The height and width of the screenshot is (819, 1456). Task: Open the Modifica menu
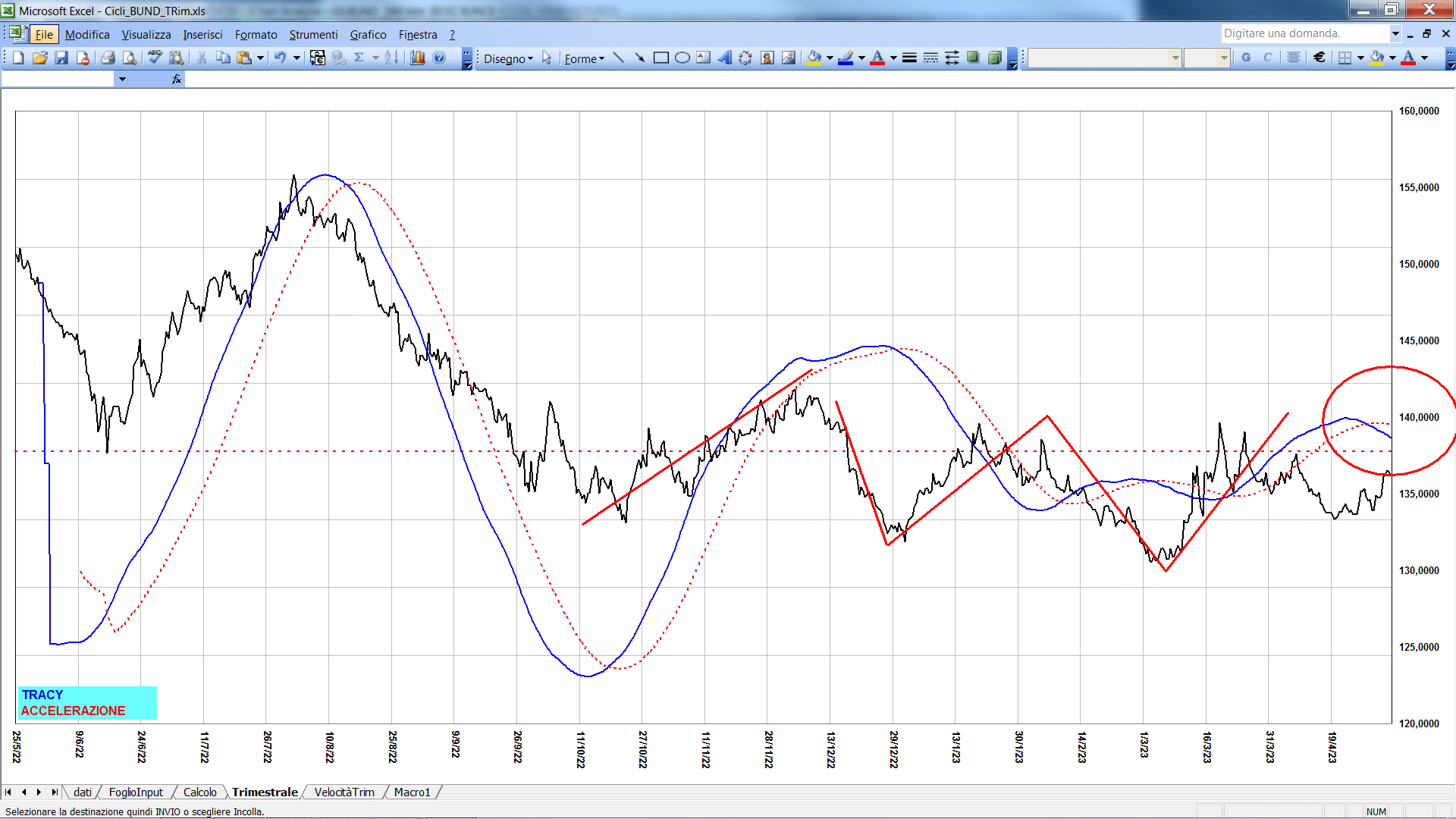[x=87, y=34]
